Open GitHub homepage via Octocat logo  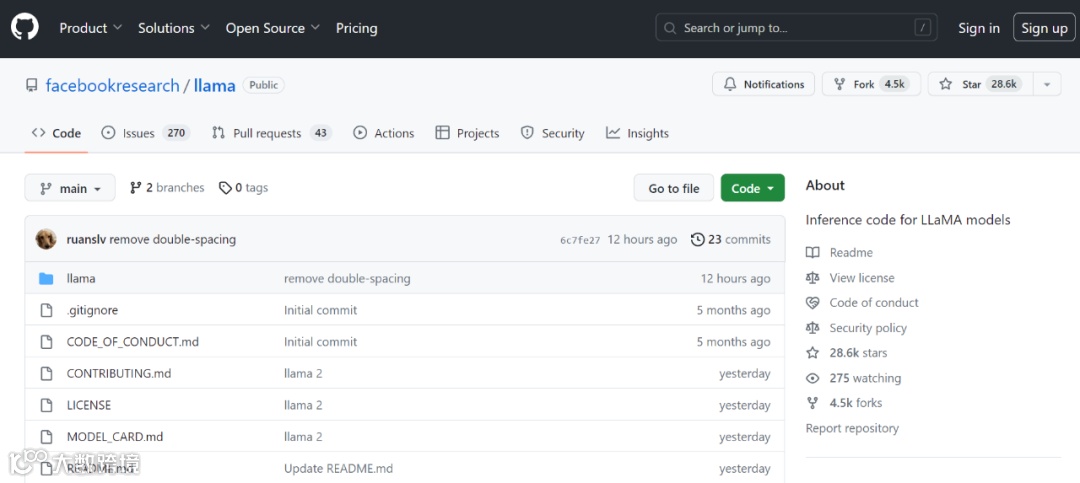25,28
